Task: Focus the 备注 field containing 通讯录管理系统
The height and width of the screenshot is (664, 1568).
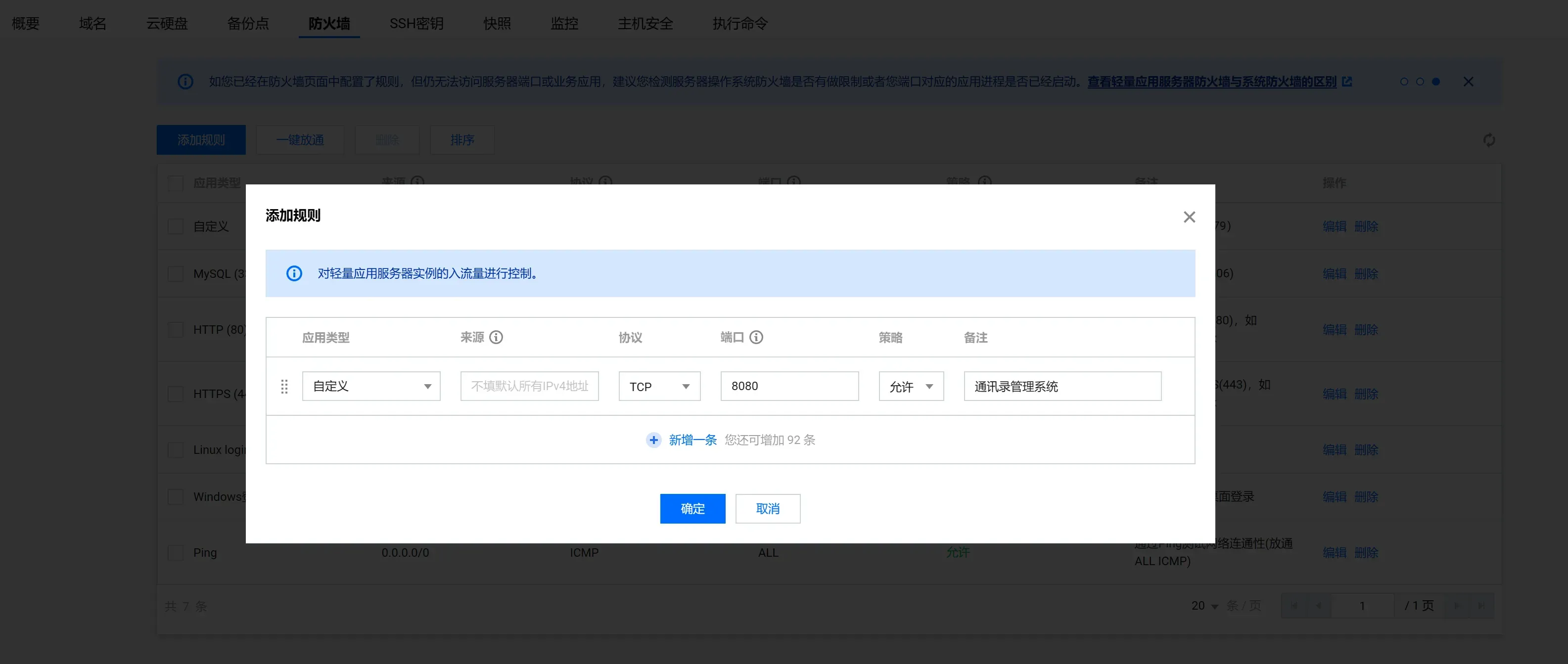Action: (1063, 387)
